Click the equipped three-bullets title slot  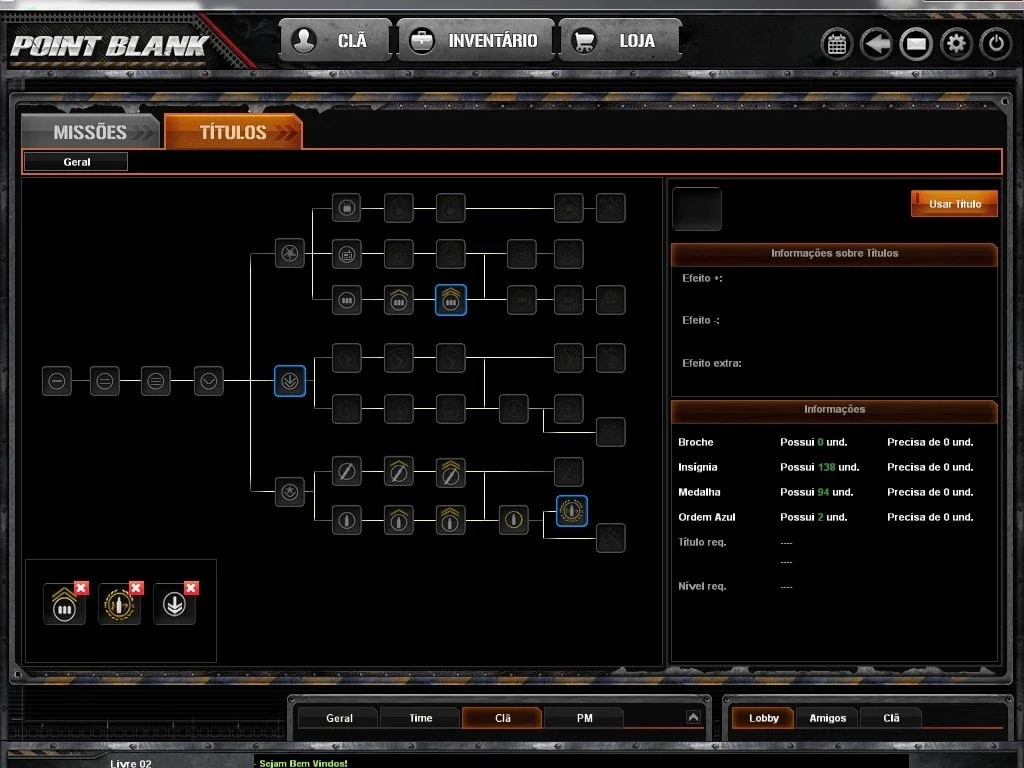[64, 605]
